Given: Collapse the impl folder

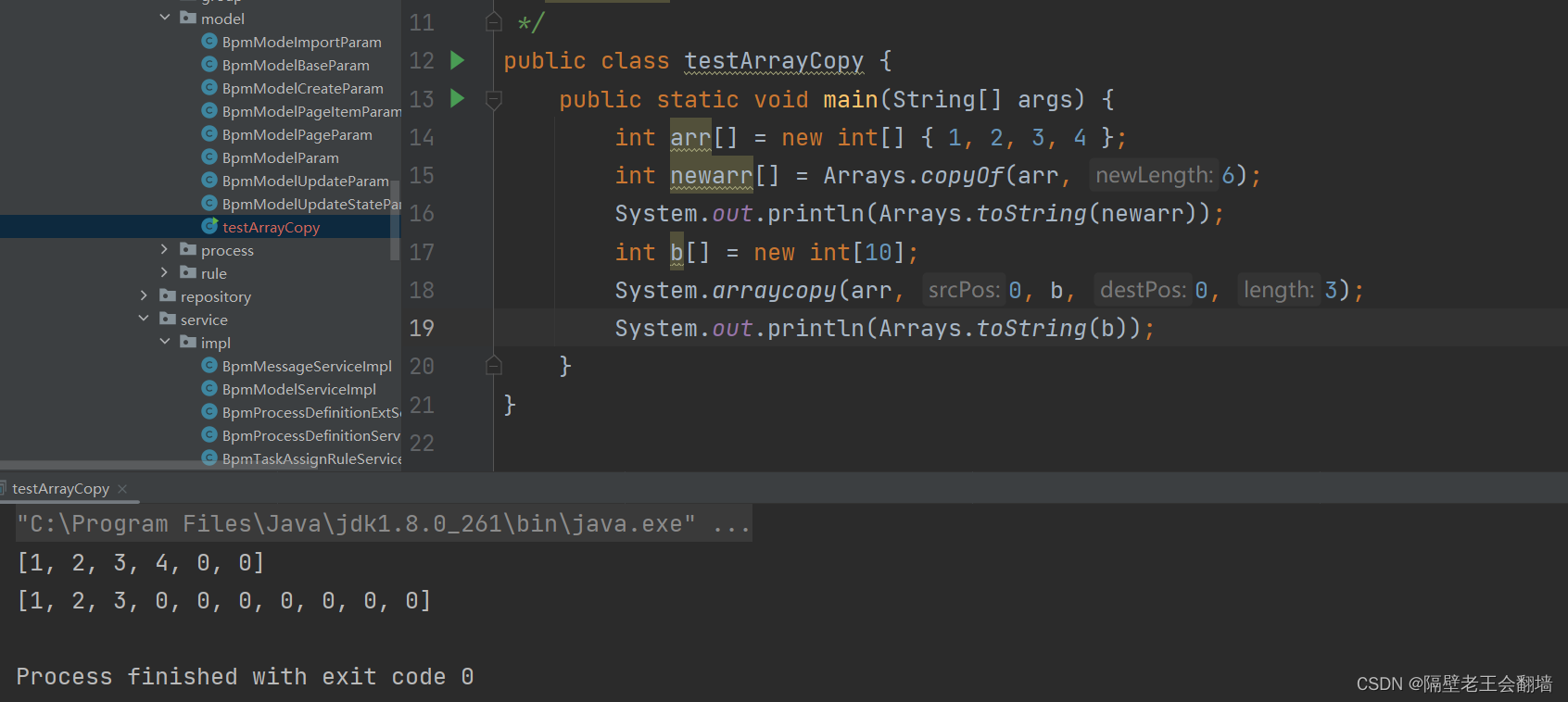Looking at the screenshot, I should pos(165,342).
